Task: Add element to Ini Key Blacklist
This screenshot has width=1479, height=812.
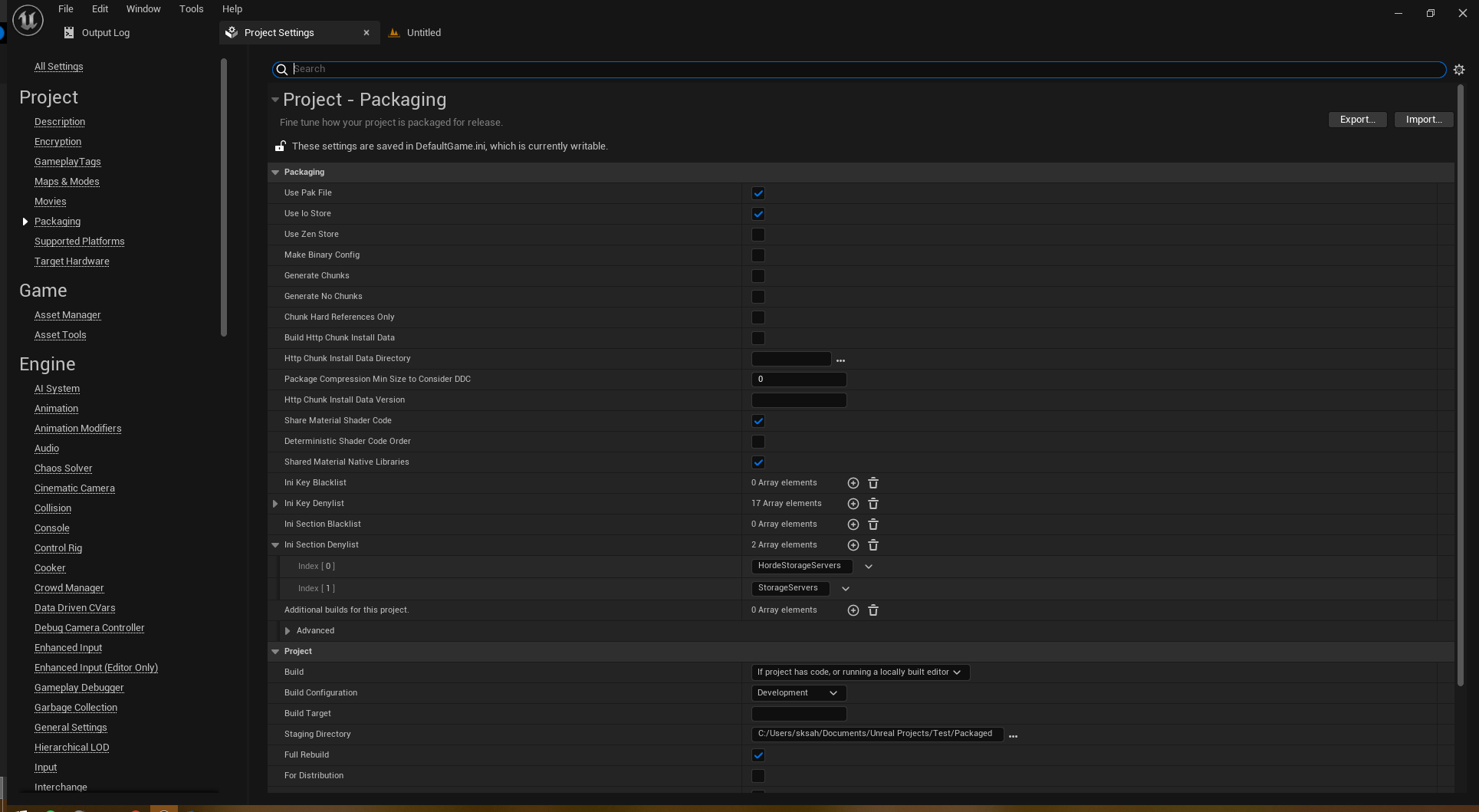Action: (853, 483)
